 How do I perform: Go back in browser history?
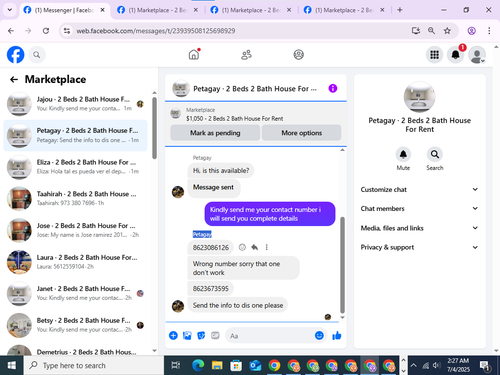pyautogui.click(x=11, y=31)
